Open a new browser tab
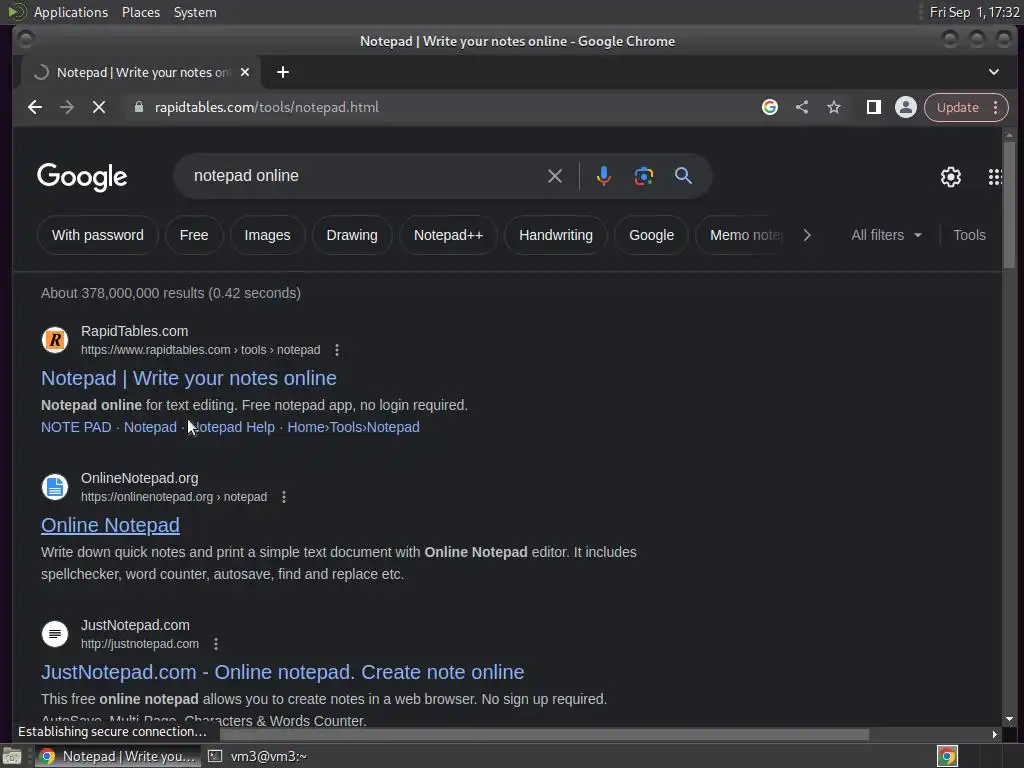Image resolution: width=1024 pixels, height=768 pixels. (283, 72)
